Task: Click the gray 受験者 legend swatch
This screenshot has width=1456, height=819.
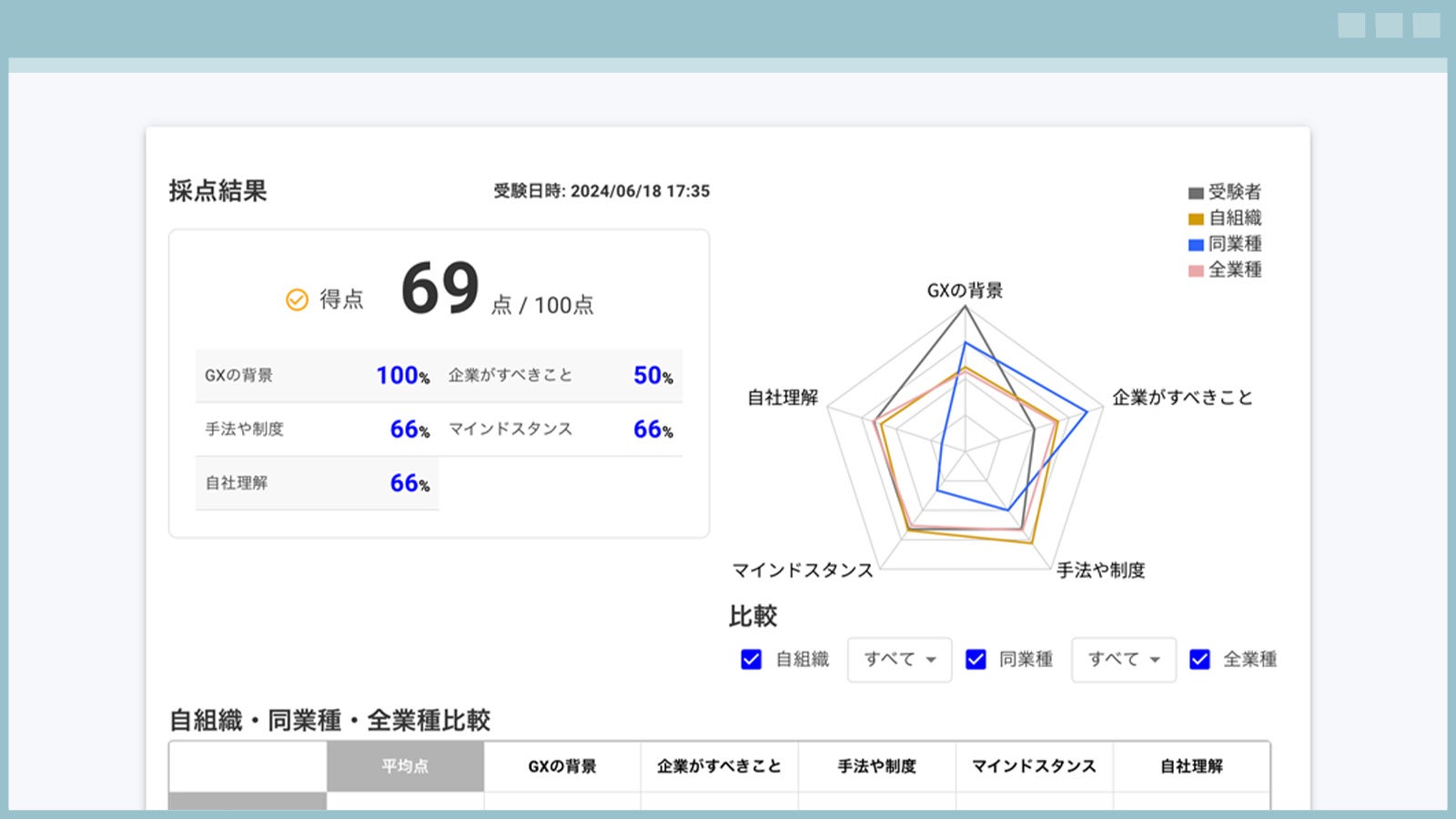Action: [x=1196, y=193]
